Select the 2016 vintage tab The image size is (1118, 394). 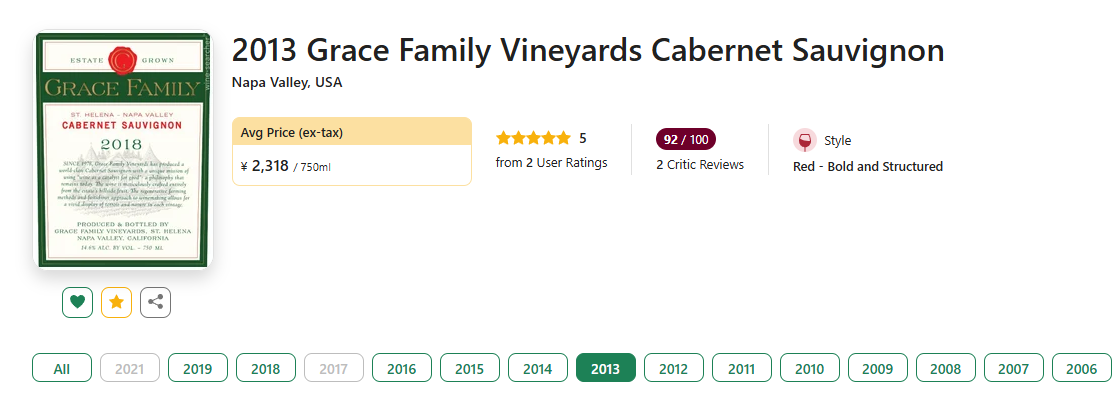tap(401, 368)
